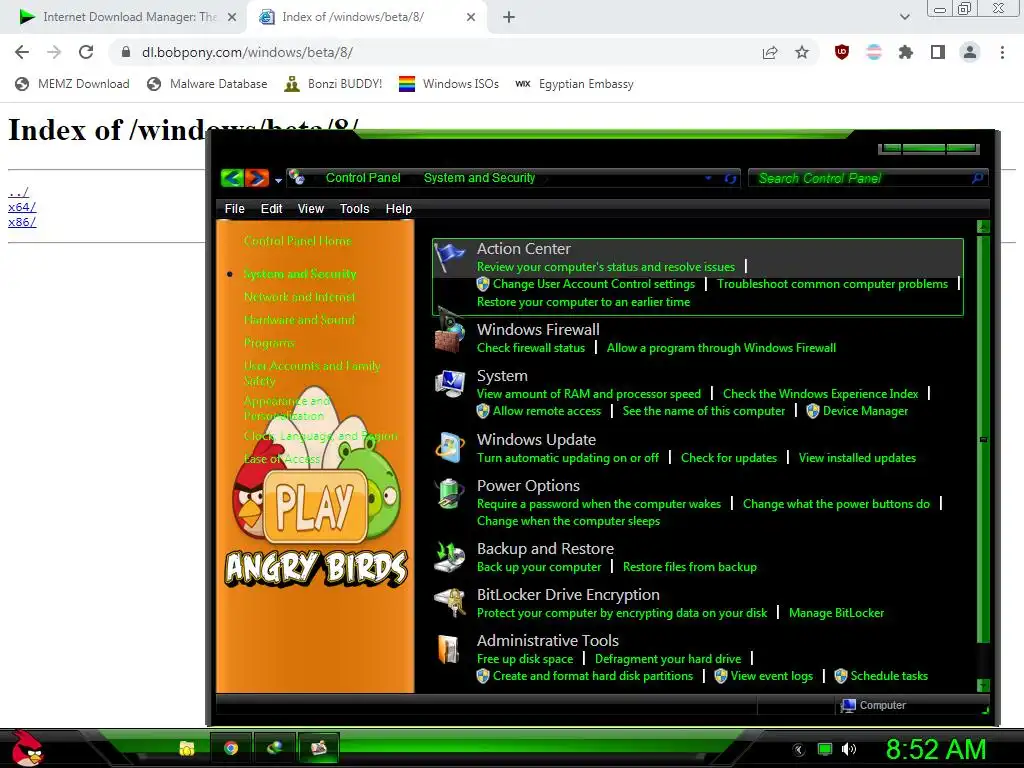Screen dimensions: 1024x768
Task: Click the System monitor icon
Action: click(x=450, y=383)
